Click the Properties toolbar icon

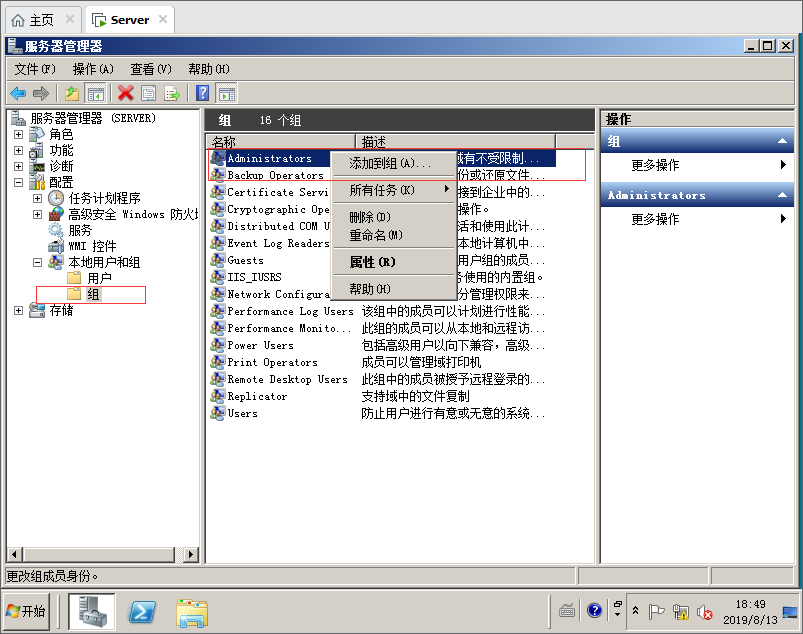pos(148,93)
